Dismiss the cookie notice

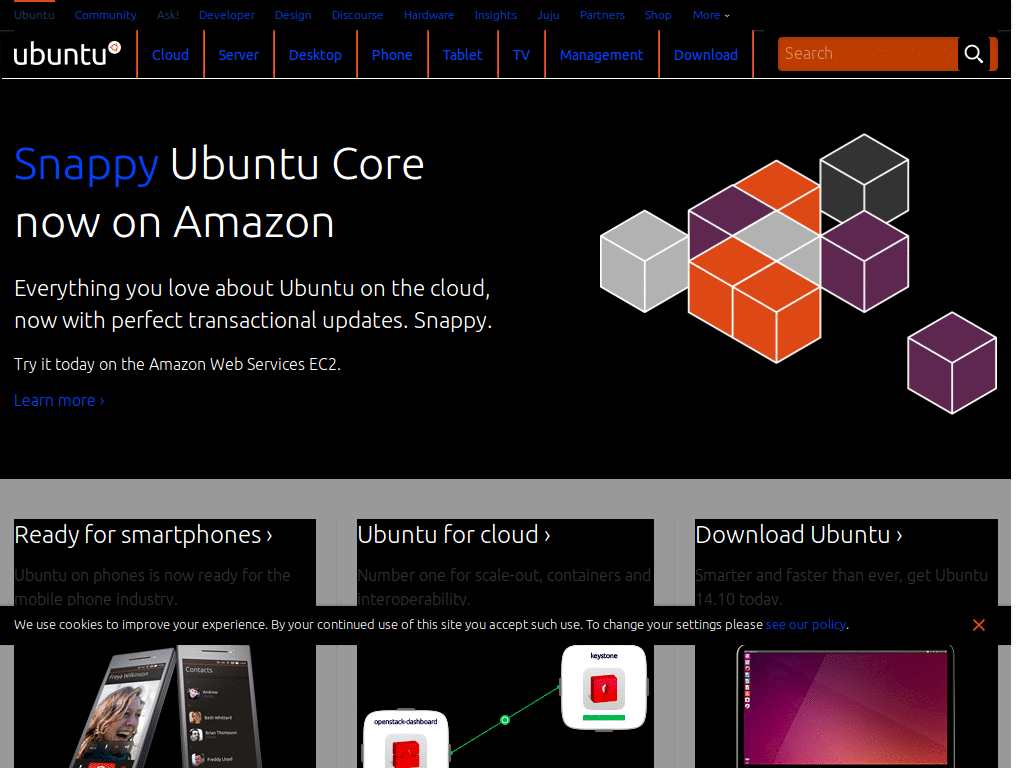(x=978, y=624)
